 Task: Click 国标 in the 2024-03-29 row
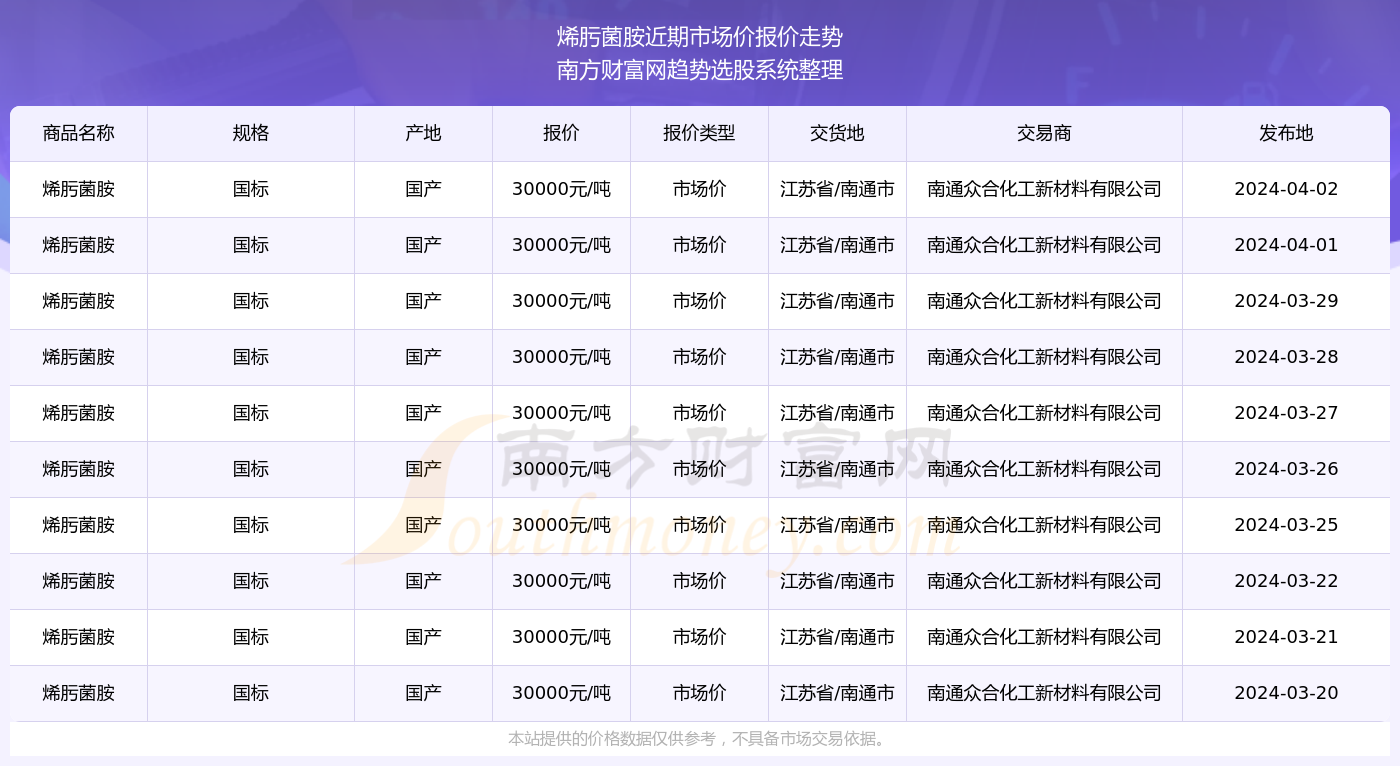[251, 301]
